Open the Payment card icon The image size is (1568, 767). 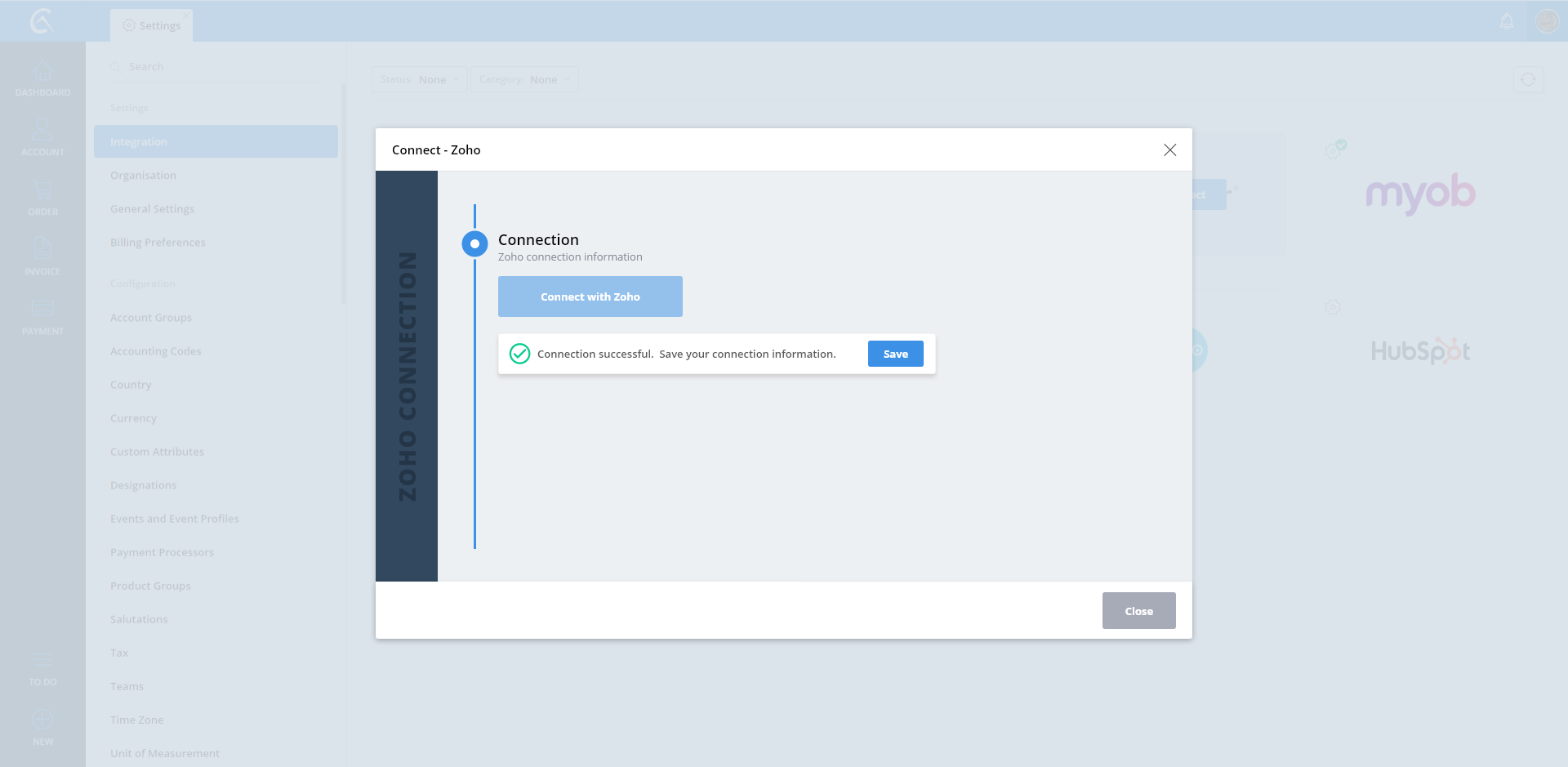42,309
